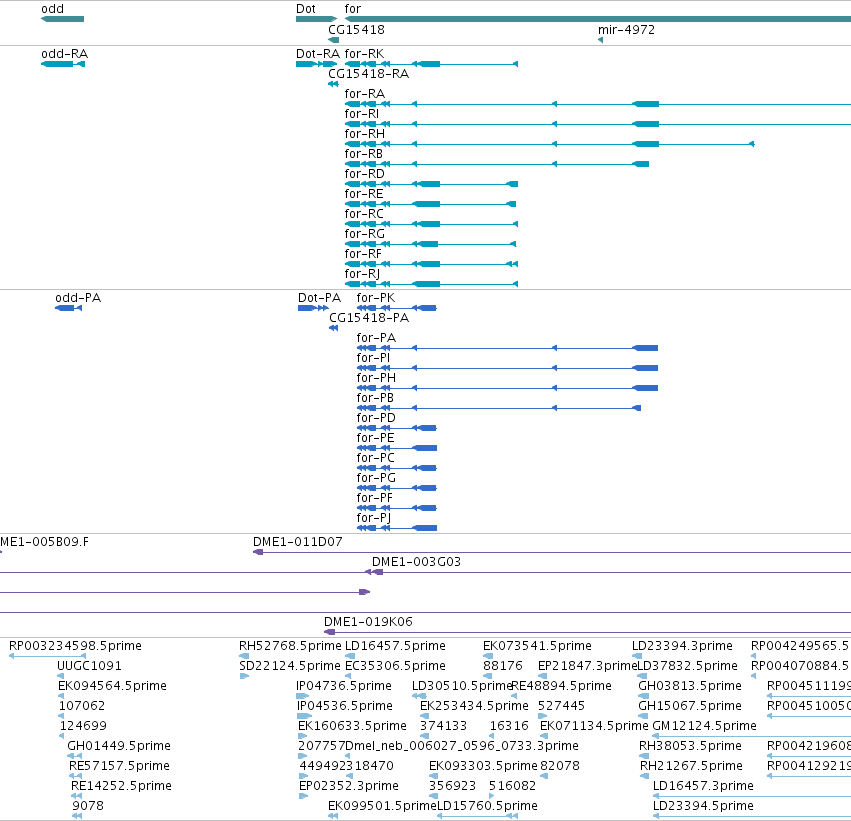851x821 pixels.
Task: Select the UUGC1091 feature label
Action: (x=89, y=666)
